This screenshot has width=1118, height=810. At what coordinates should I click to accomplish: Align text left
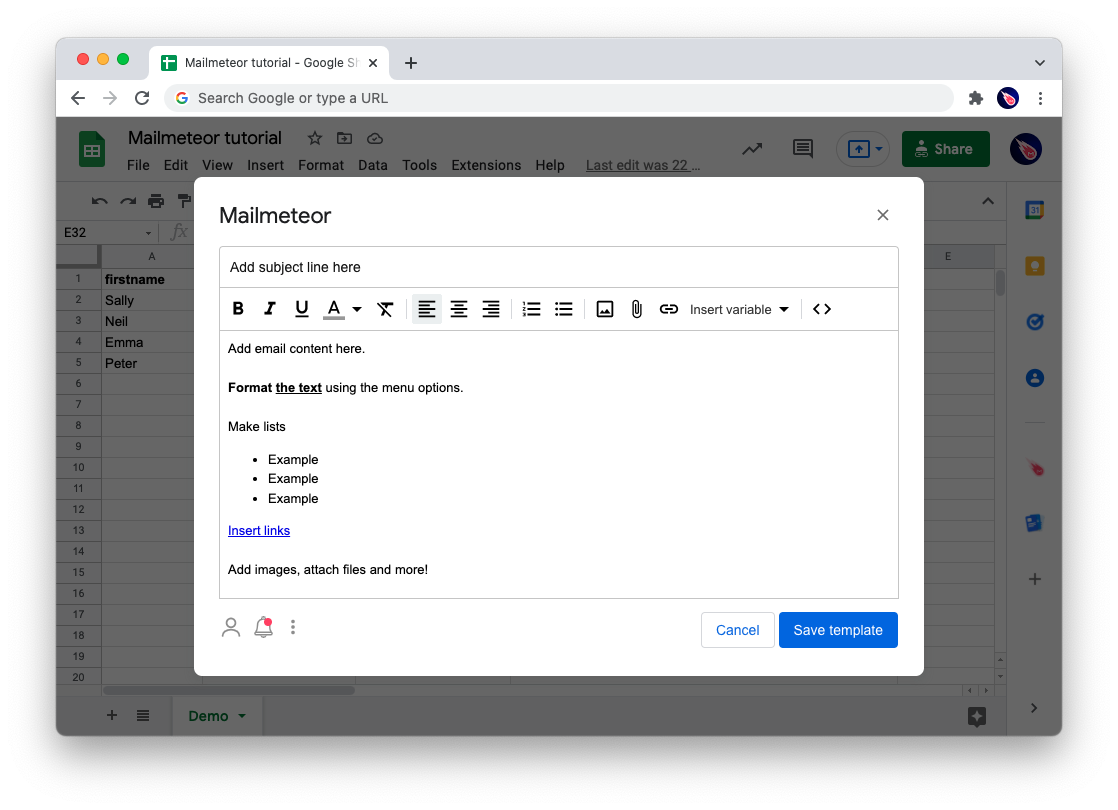pyautogui.click(x=426, y=309)
